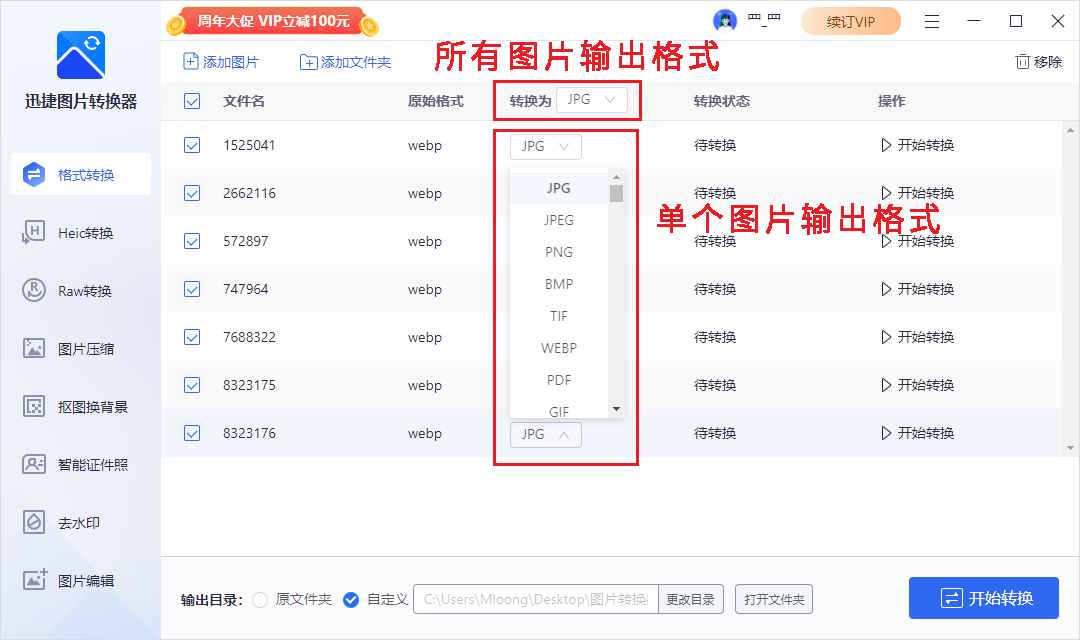The width and height of the screenshot is (1080, 640).
Task: Select Raw转换 from left panel
Action: pyautogui.click(x=80, y=290)
